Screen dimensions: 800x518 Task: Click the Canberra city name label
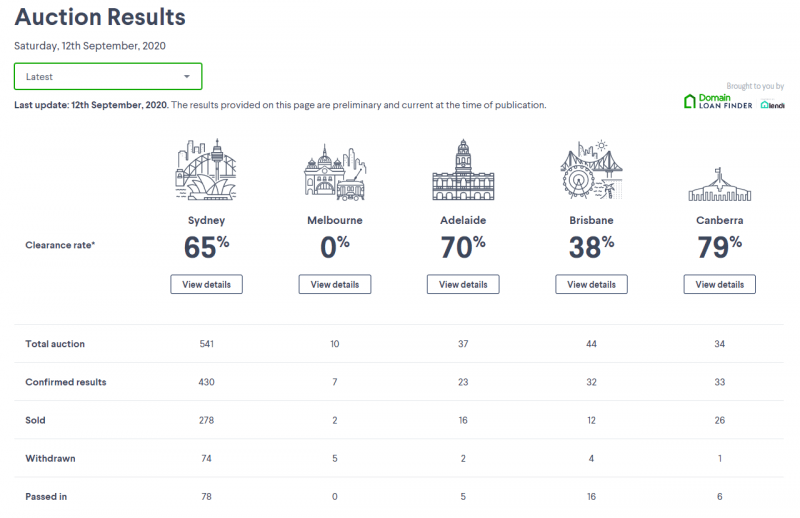pyautogui.click(x=719, y=220)
